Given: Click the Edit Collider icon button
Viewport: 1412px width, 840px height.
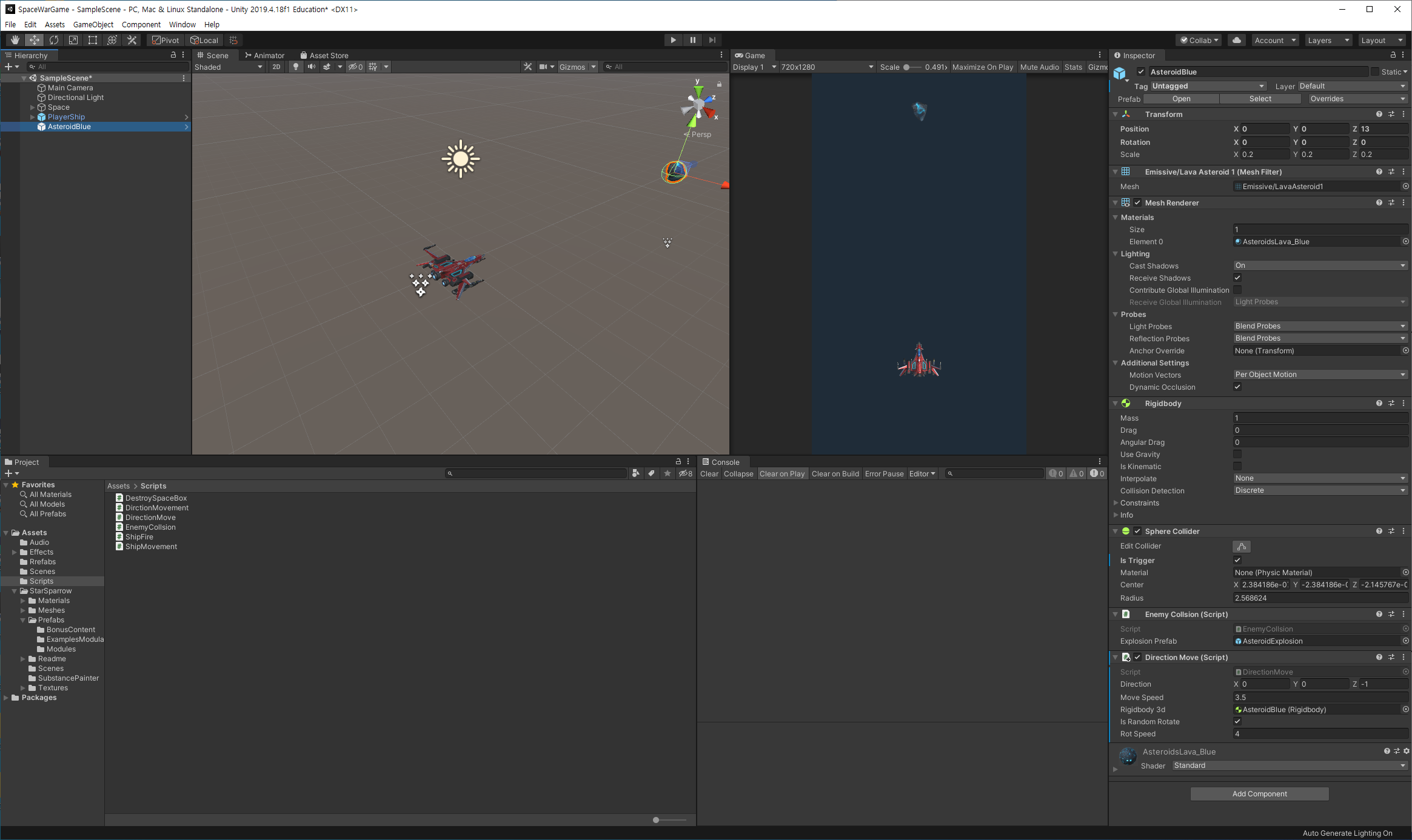Looking at the screenshot, I should (1241, 546).
